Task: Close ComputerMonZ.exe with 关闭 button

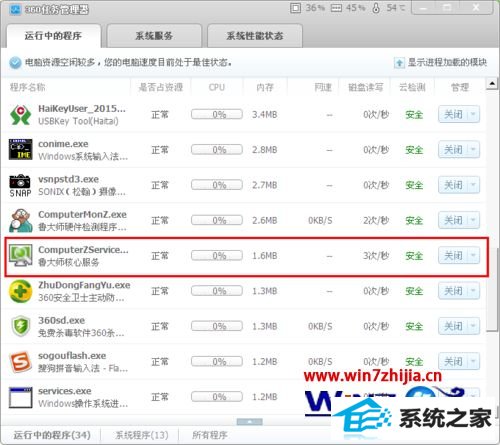Action: tap(453, 220)
